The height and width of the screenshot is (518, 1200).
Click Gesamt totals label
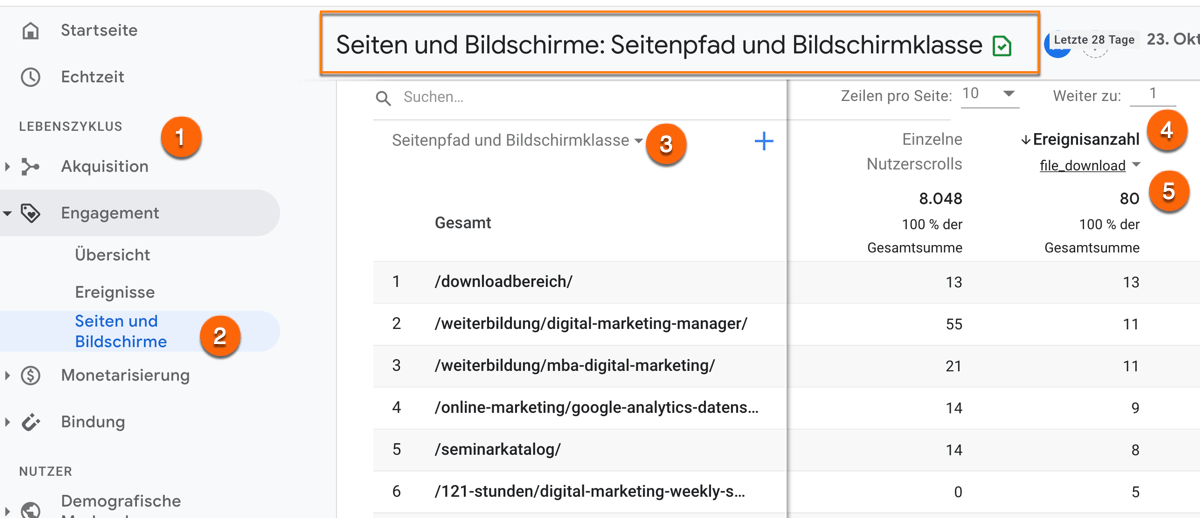(x=463, y=223)
